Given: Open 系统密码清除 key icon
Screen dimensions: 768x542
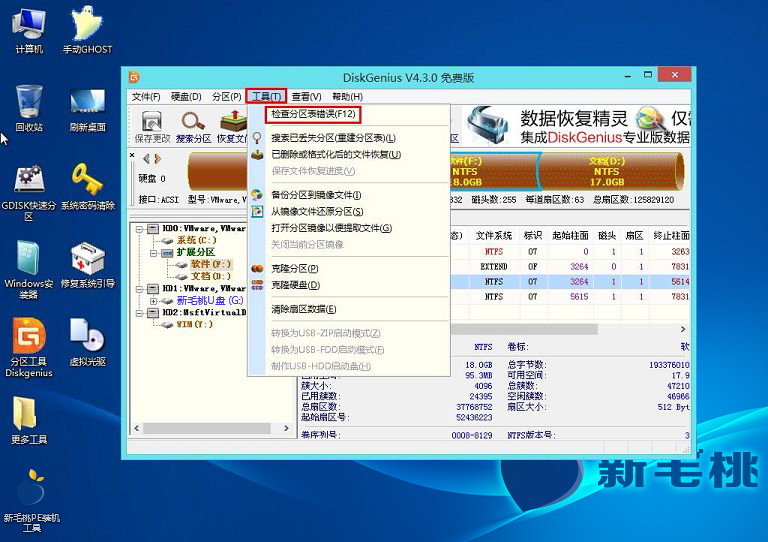Looking at the screenshot, I should click(87, 187).
